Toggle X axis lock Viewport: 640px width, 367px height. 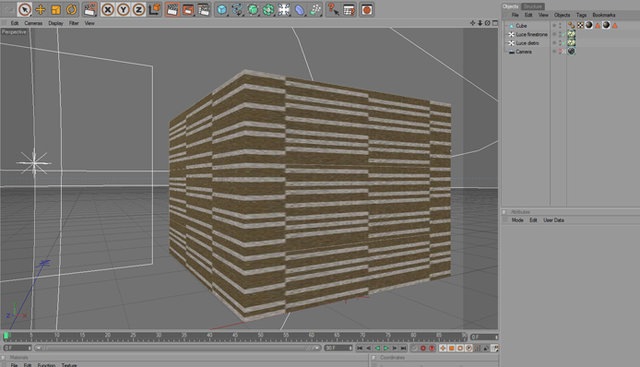pos(107,9)
